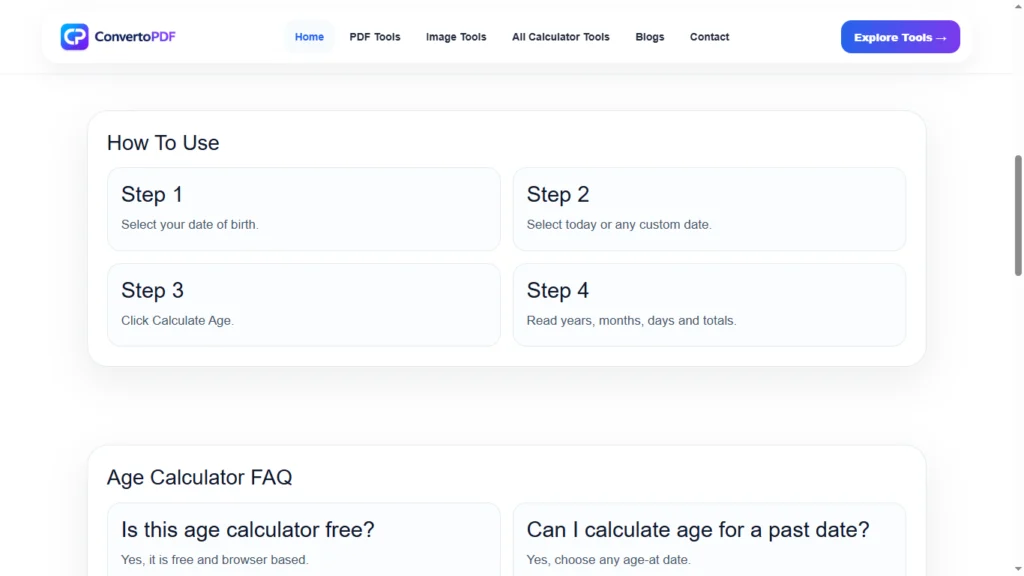Open the ConvertoPDF brand name link
The width and height of the screenshot is (1024, 576).
click(135, 37)
